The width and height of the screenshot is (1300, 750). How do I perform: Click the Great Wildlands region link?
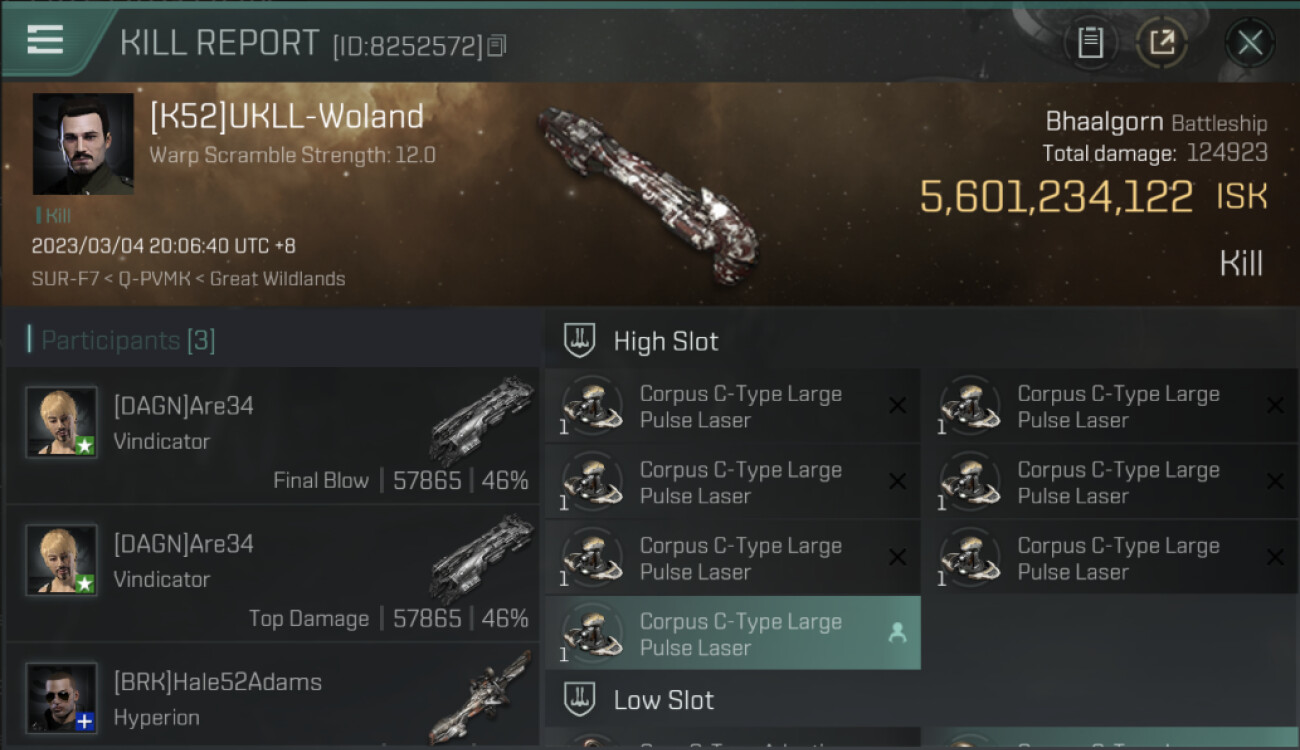(277, 279)
